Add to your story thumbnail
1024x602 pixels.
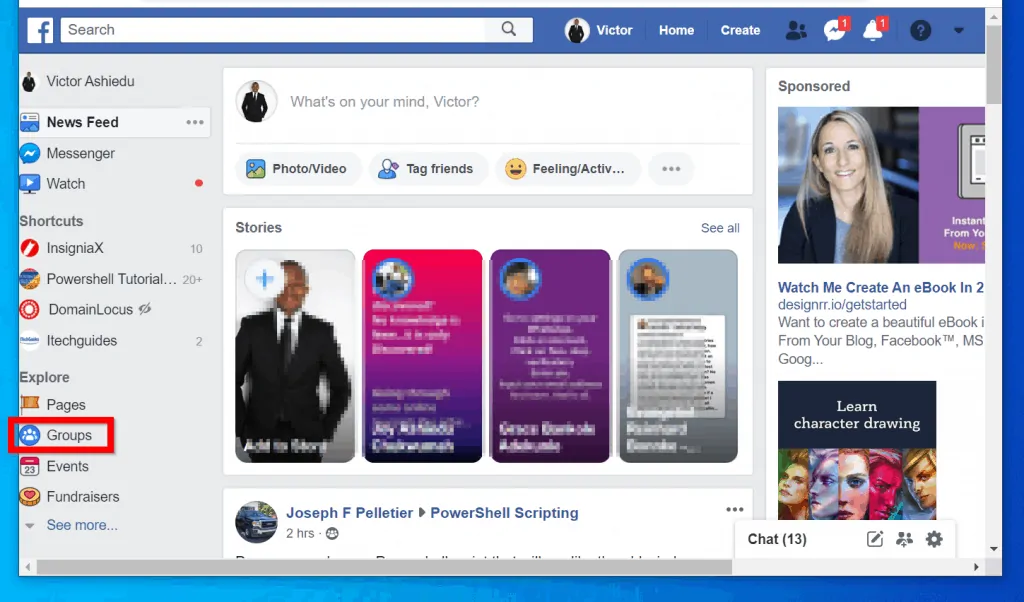pos(294,356)
